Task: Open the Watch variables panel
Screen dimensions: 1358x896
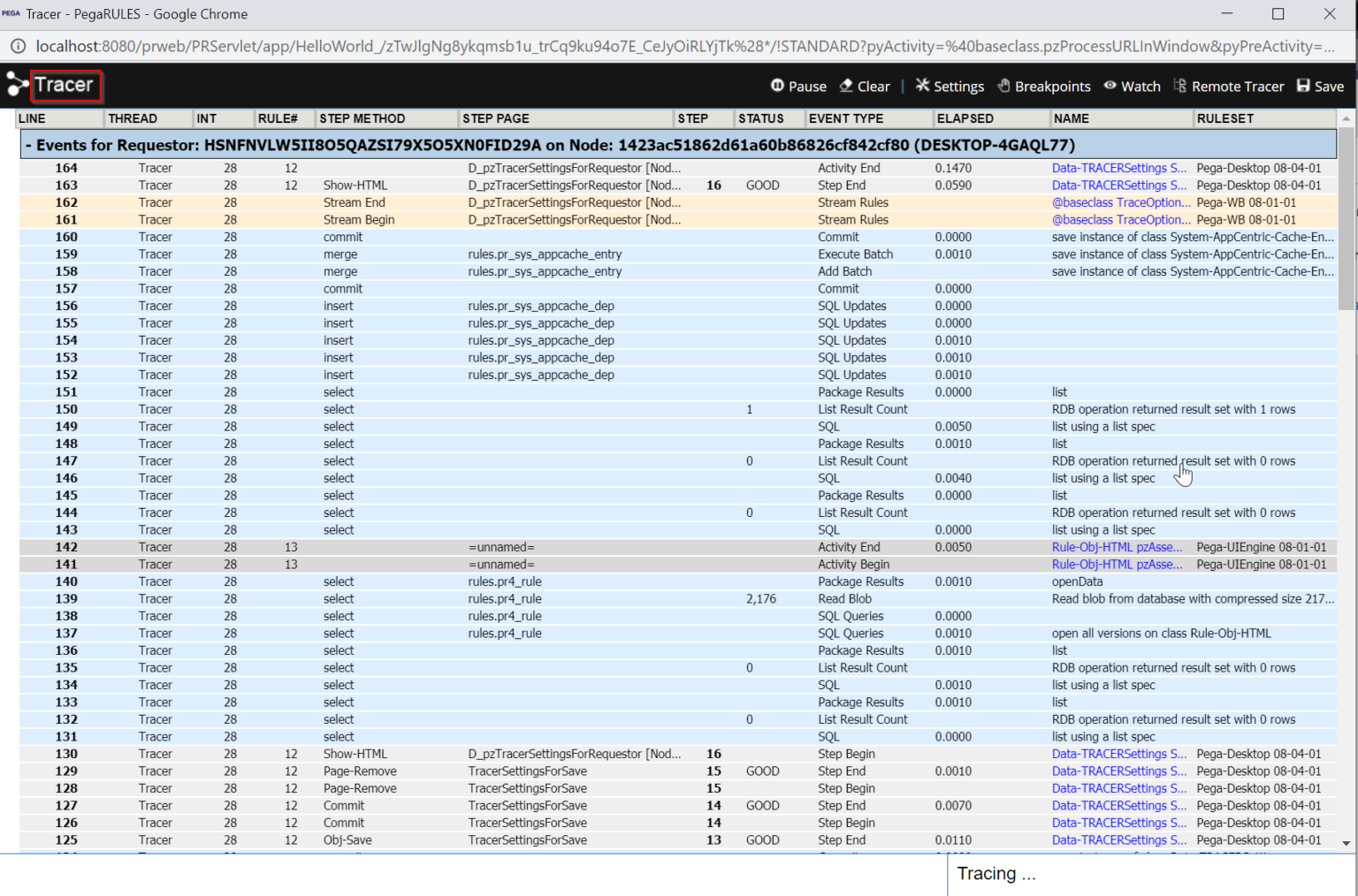Action: coord(1132,86)
